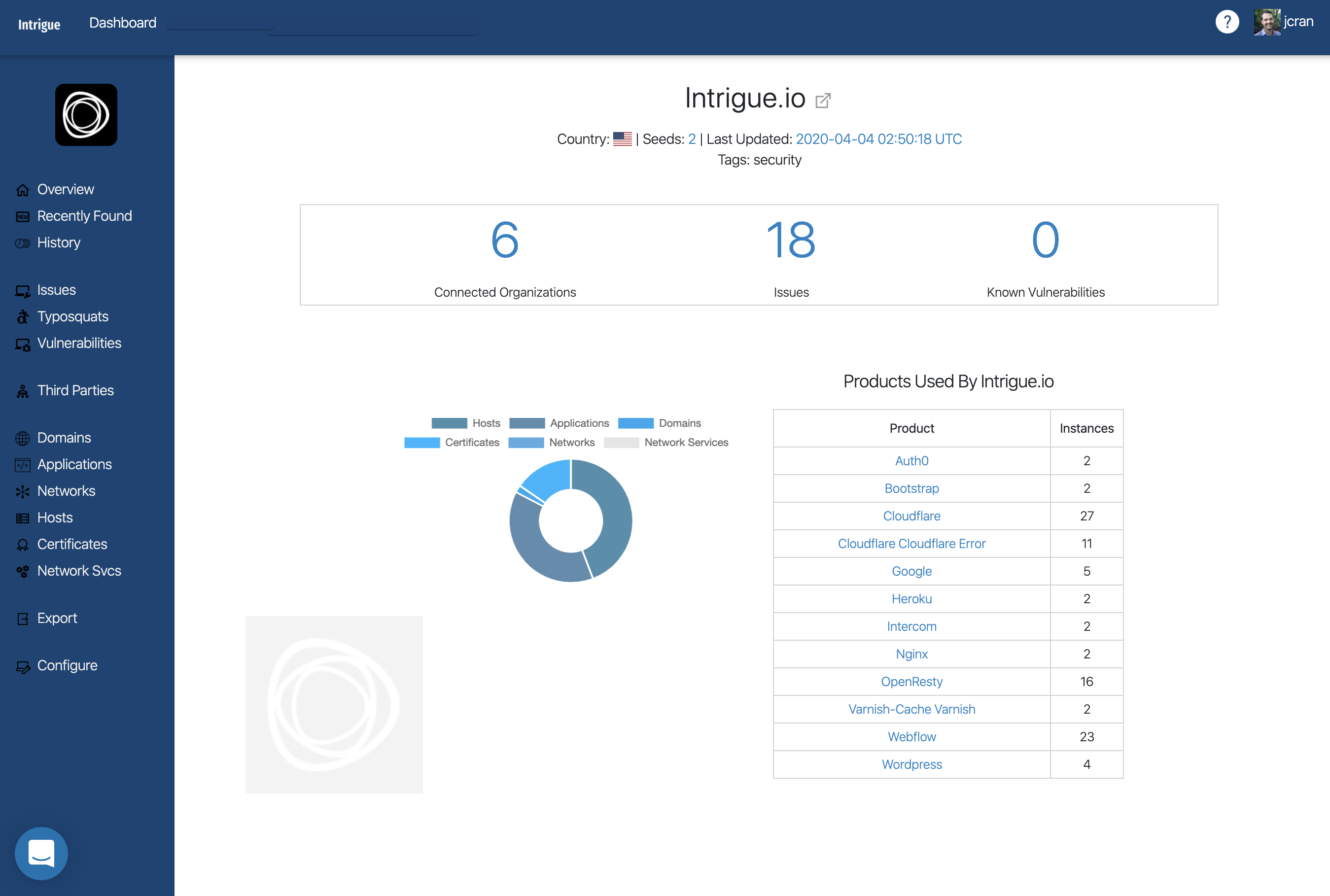The width and height of the screenshot is (1330, 896).
Task: Open the Cloudflare product link
Action: click(911, 516)
